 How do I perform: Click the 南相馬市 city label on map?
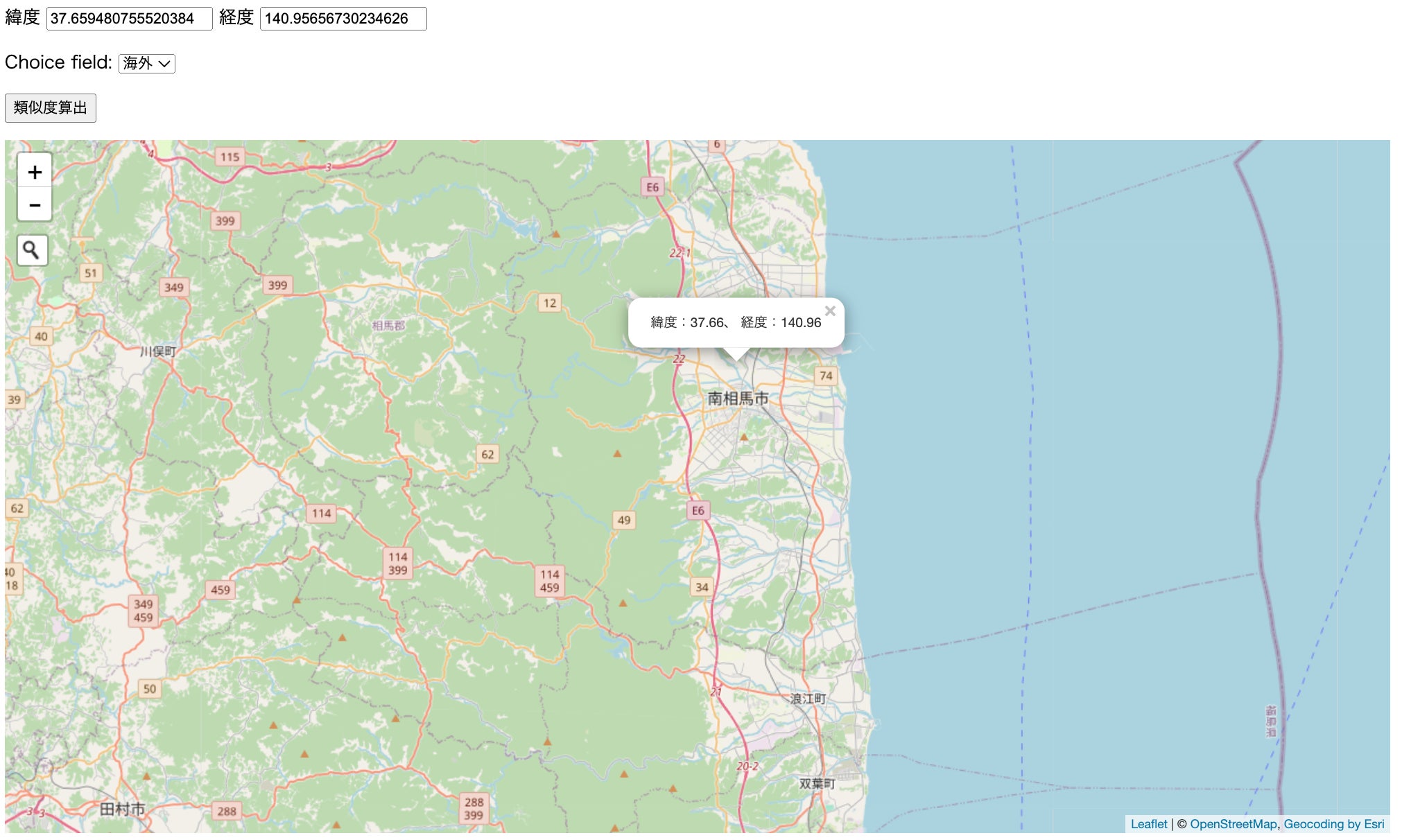click(738, 399)
